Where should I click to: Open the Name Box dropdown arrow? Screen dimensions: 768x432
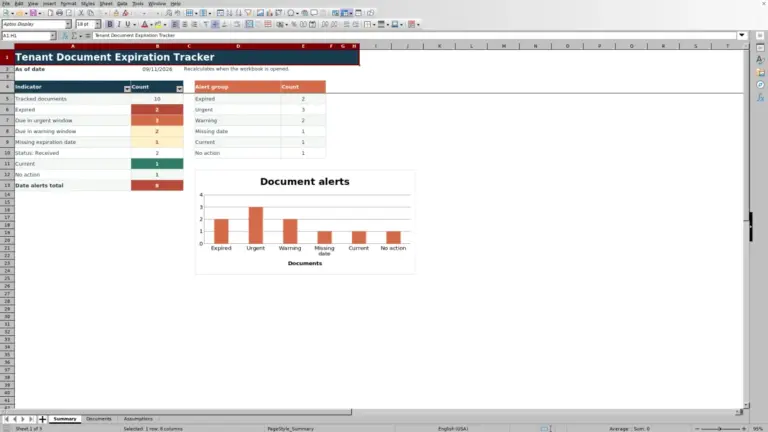point(53,36)
